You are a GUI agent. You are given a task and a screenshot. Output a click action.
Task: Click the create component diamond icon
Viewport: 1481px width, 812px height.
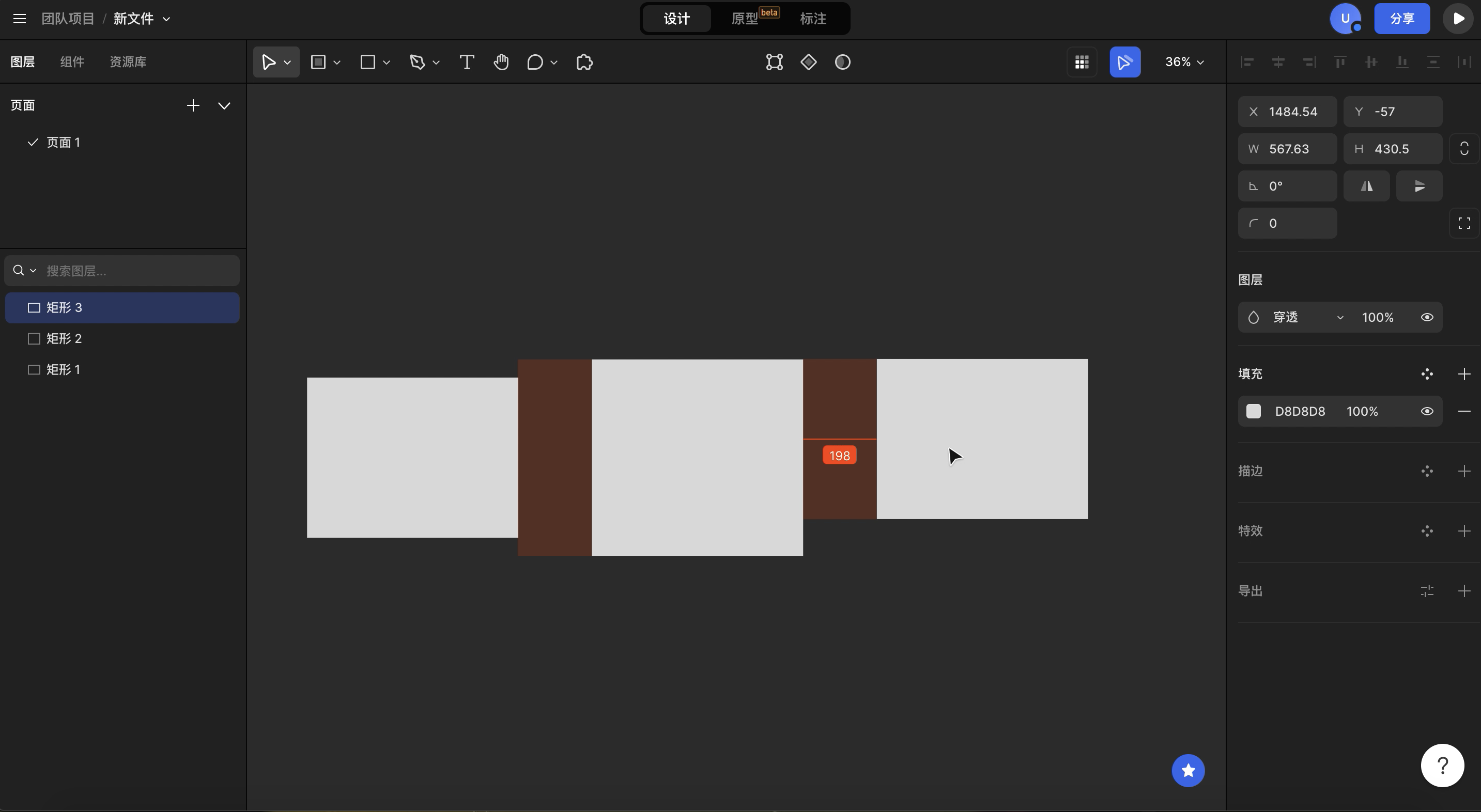pos(808,62)
